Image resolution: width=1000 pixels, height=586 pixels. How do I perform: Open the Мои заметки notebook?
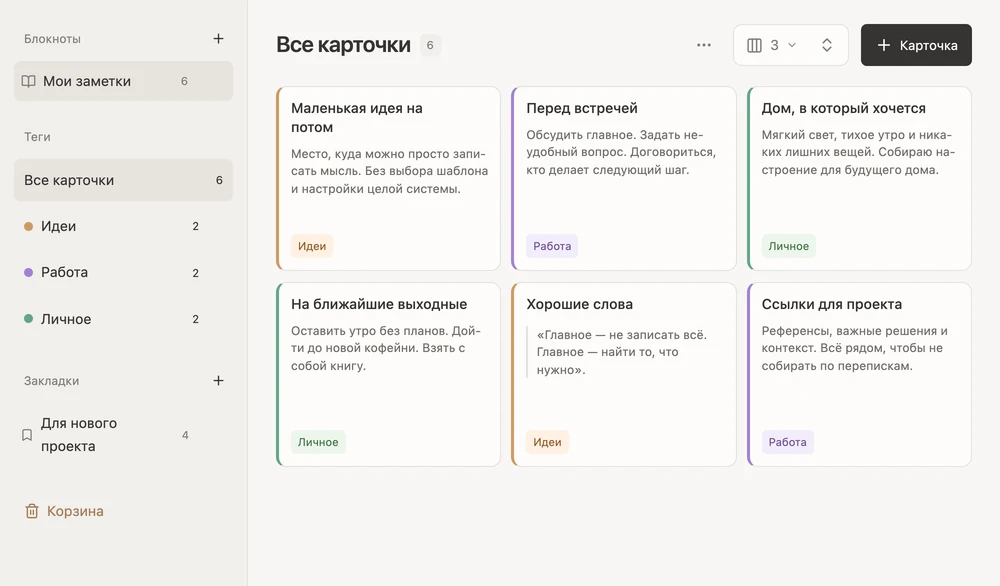coord(124,81)
